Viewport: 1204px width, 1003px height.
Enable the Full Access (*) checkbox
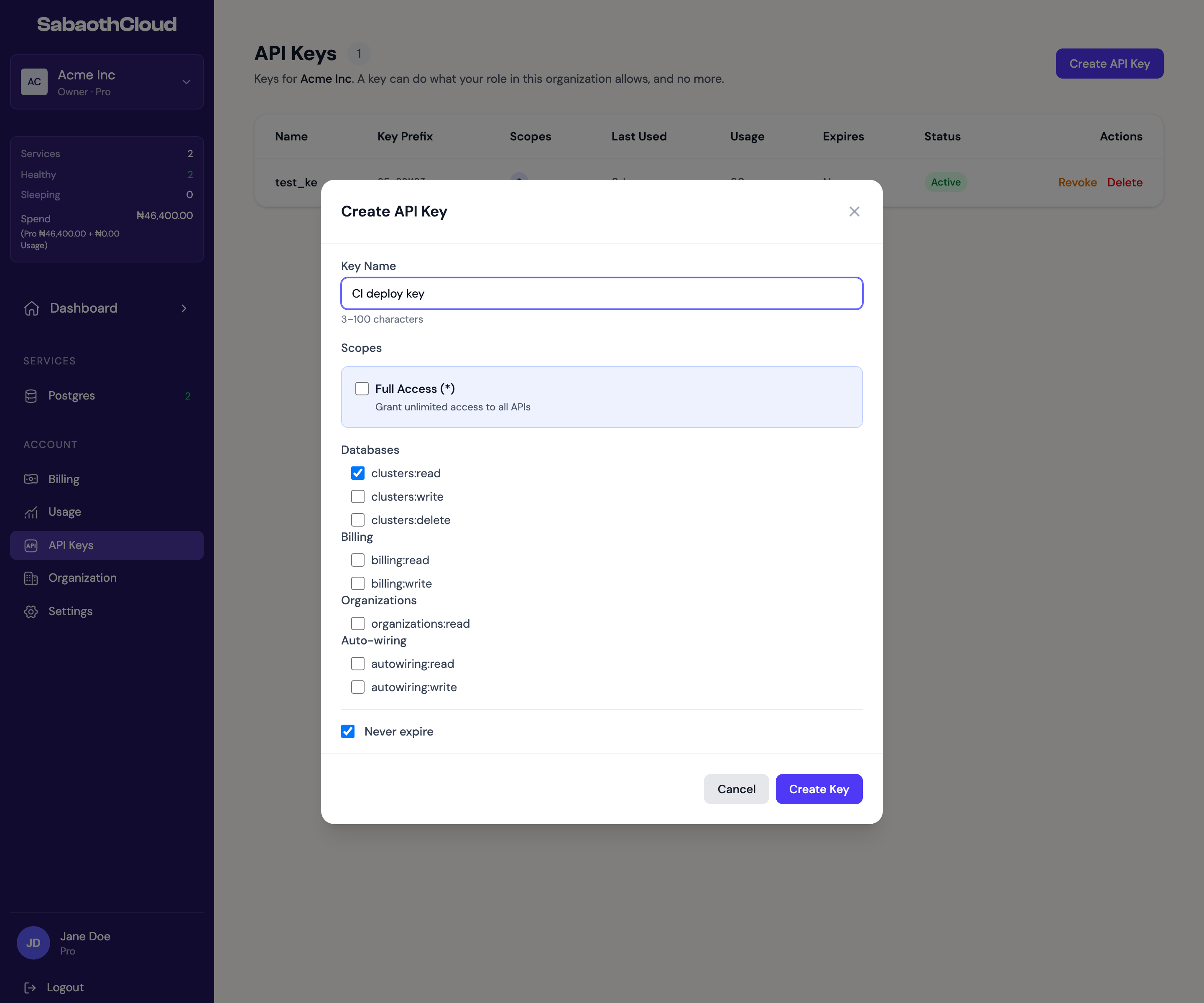click(x=362, y=389)
